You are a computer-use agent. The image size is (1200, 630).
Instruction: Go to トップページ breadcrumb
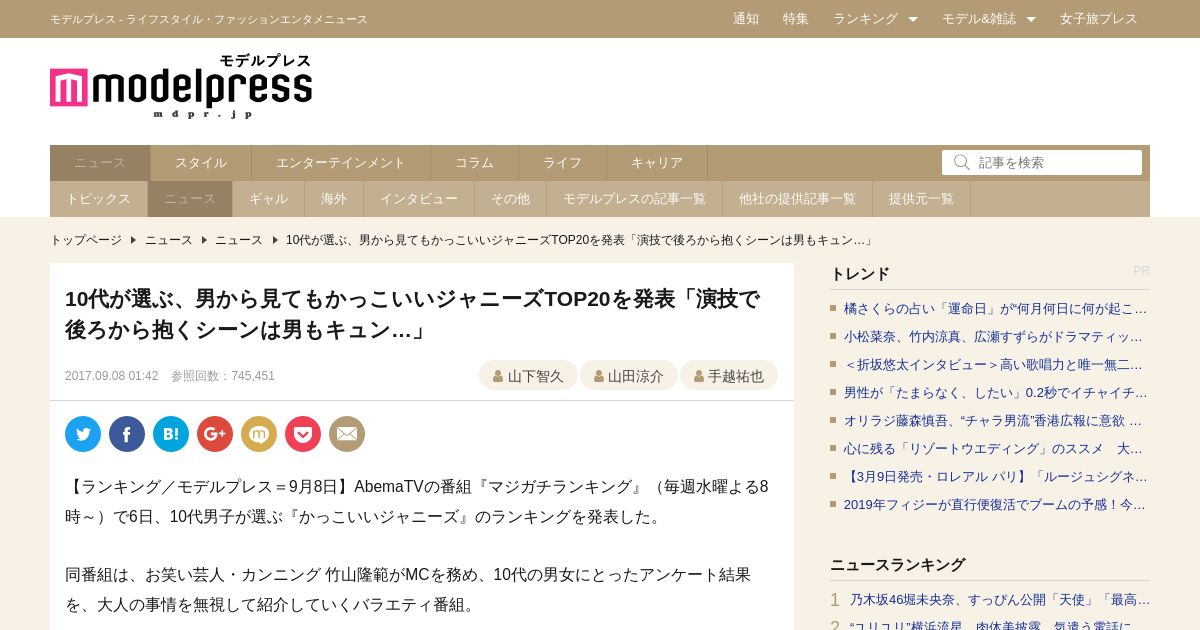tap(86, 240)
